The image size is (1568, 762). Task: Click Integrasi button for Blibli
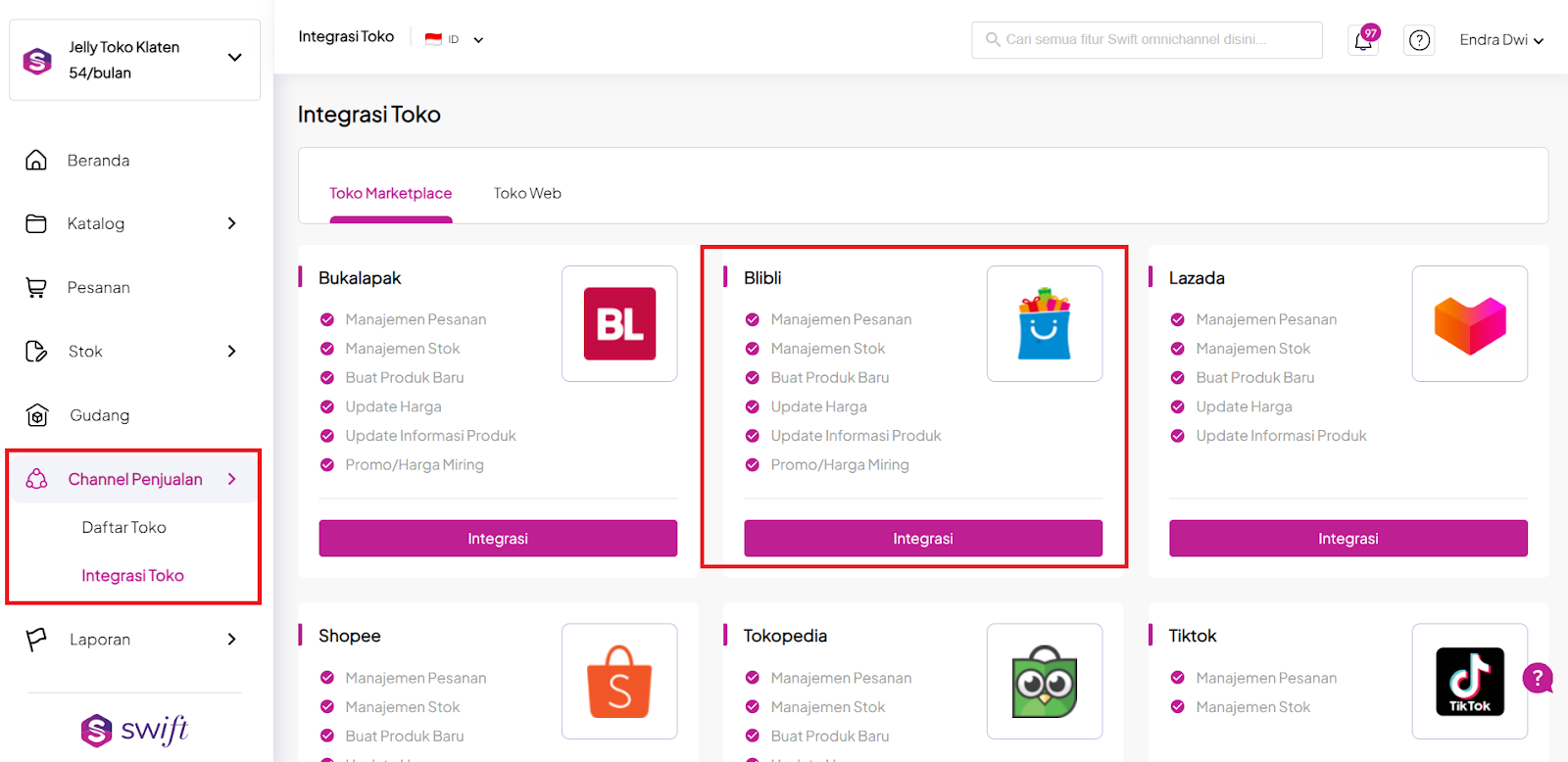923,539
